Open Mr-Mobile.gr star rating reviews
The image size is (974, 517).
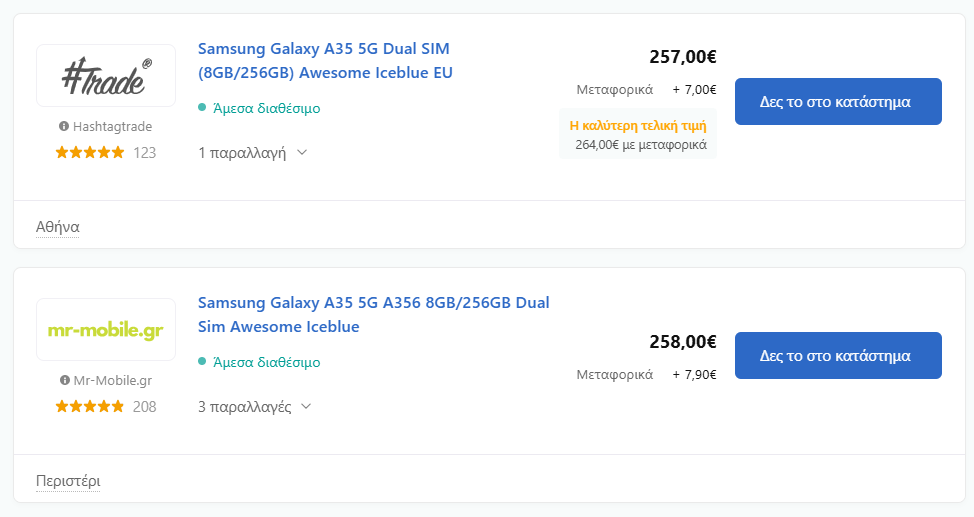106,406
